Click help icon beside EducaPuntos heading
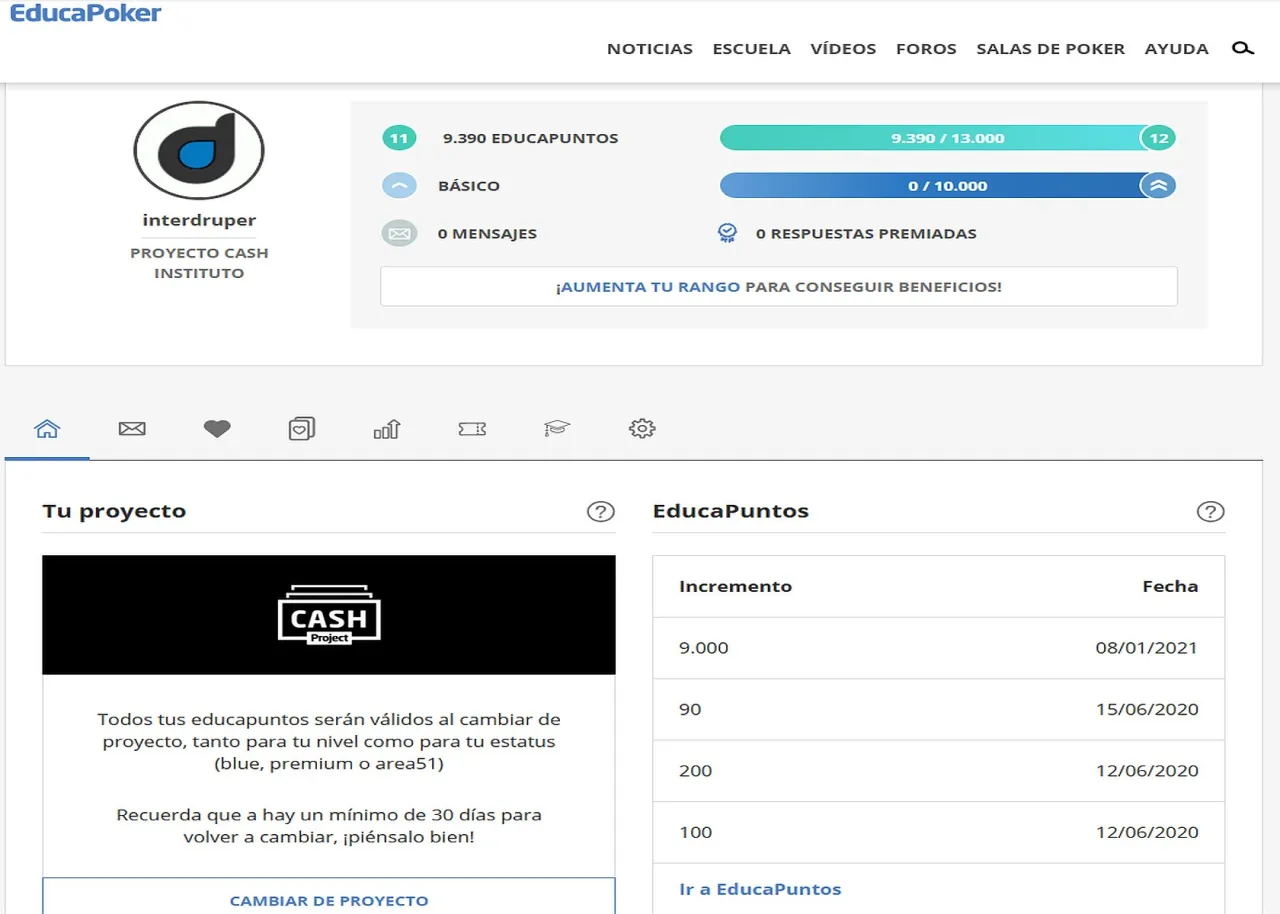The width and height of the screenshot is (1280, 914). tap(1210, 512)
